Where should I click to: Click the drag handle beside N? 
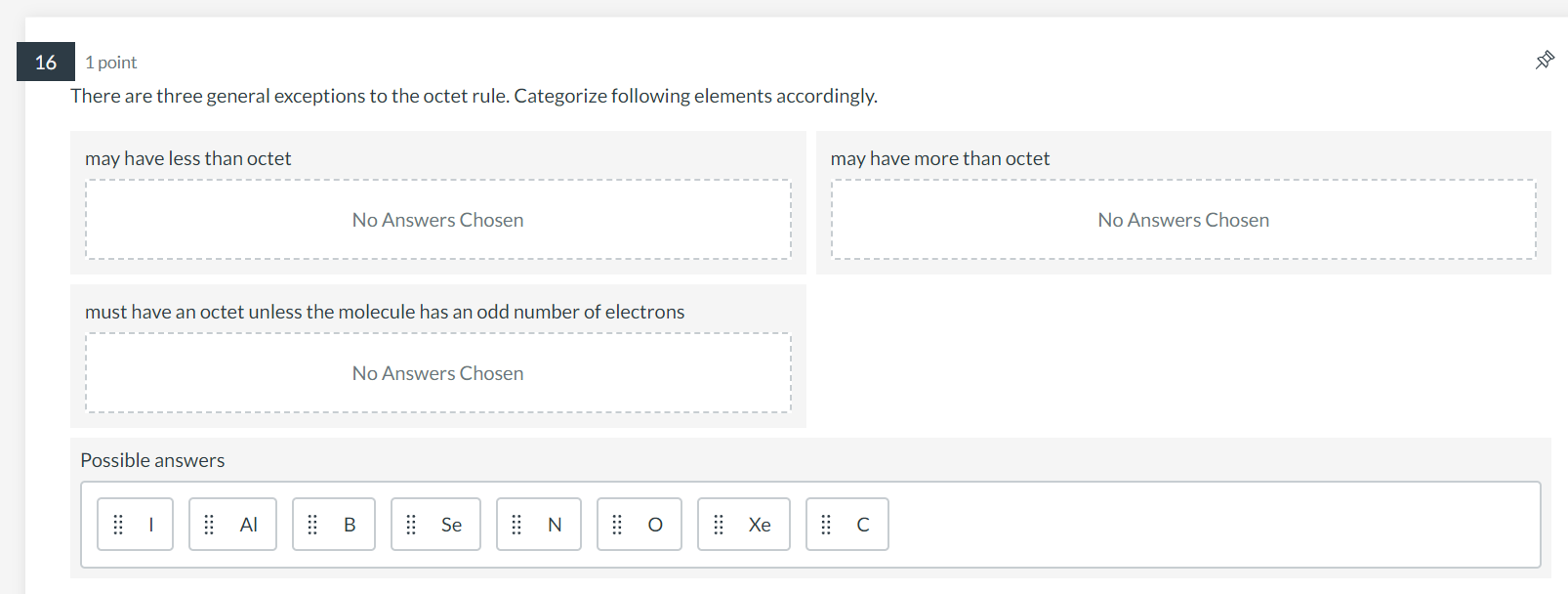tap(516, 525)
